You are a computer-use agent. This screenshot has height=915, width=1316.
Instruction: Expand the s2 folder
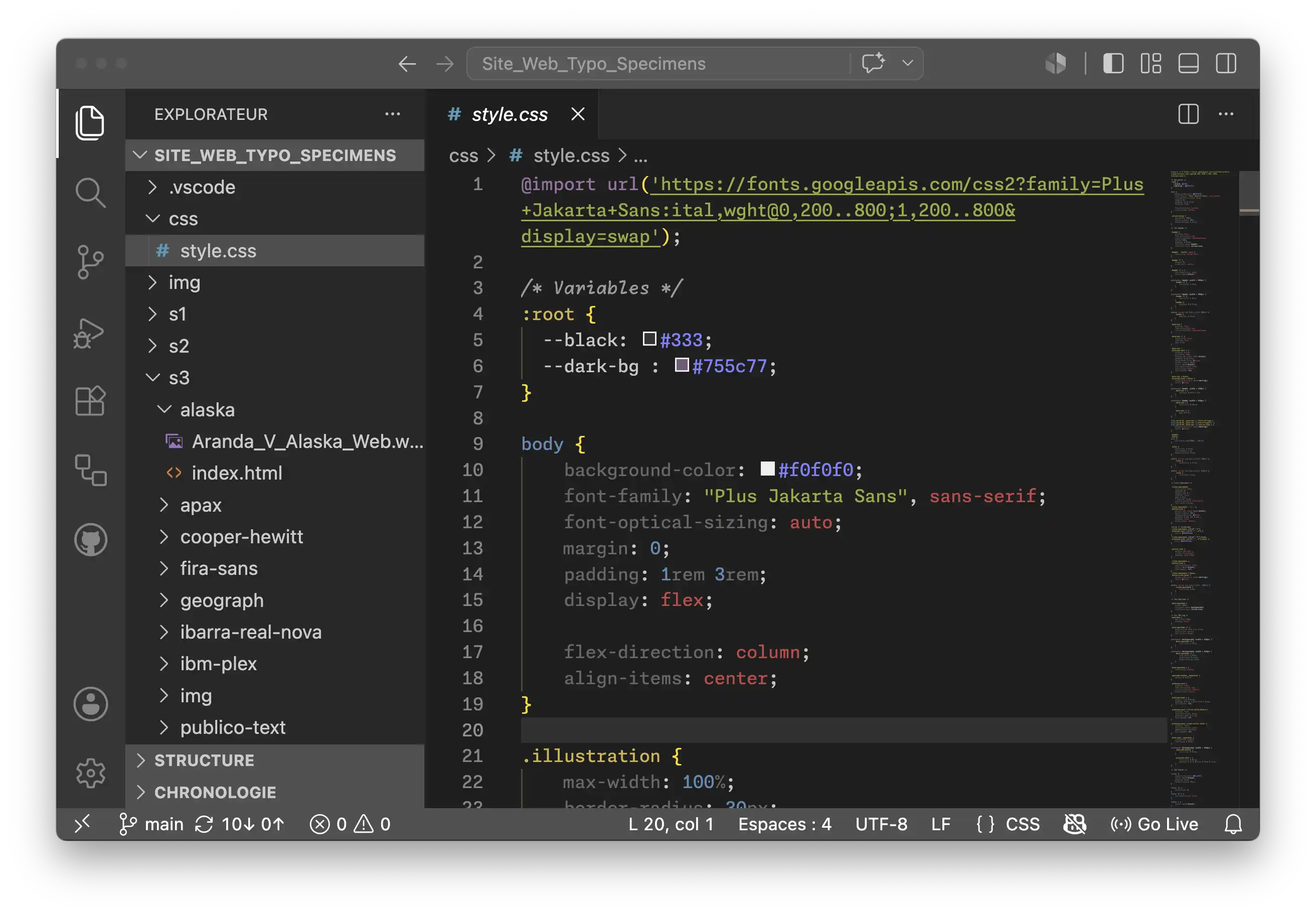[x=274, y=346]
